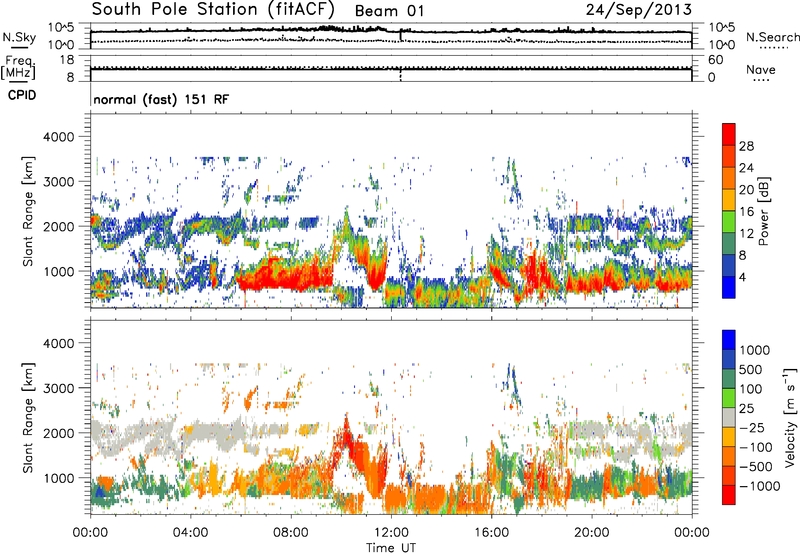The image size is (800, 554).
Task: Pick the Velocity segment between 500 and 1000
Action: [x=729, y=359]
